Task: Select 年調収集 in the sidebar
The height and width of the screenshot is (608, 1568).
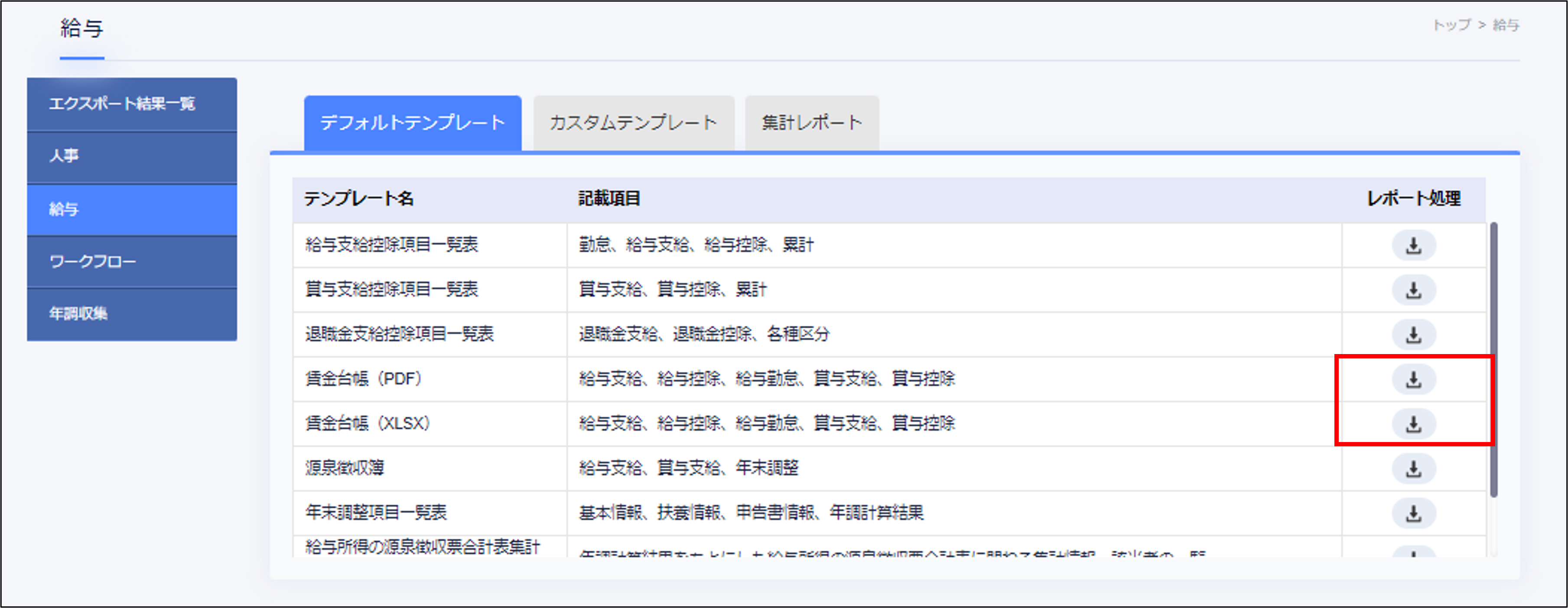Action: click(131, 313)
